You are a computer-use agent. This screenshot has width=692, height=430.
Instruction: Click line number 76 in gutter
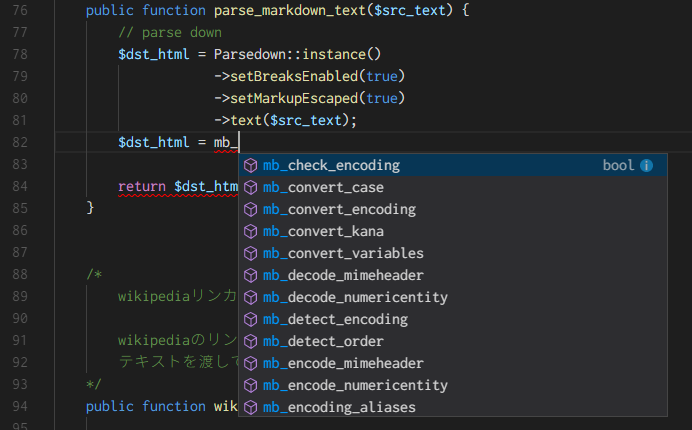(x=20, y=10)
